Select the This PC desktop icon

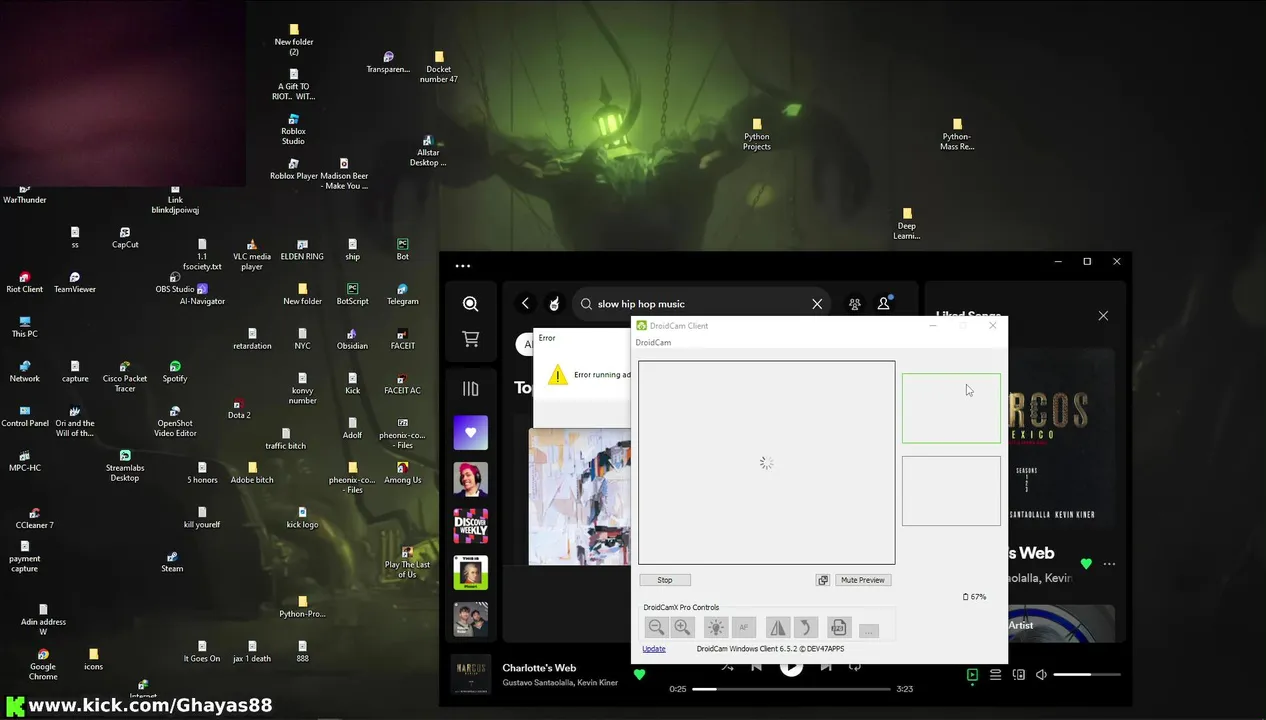coord(25,327)
